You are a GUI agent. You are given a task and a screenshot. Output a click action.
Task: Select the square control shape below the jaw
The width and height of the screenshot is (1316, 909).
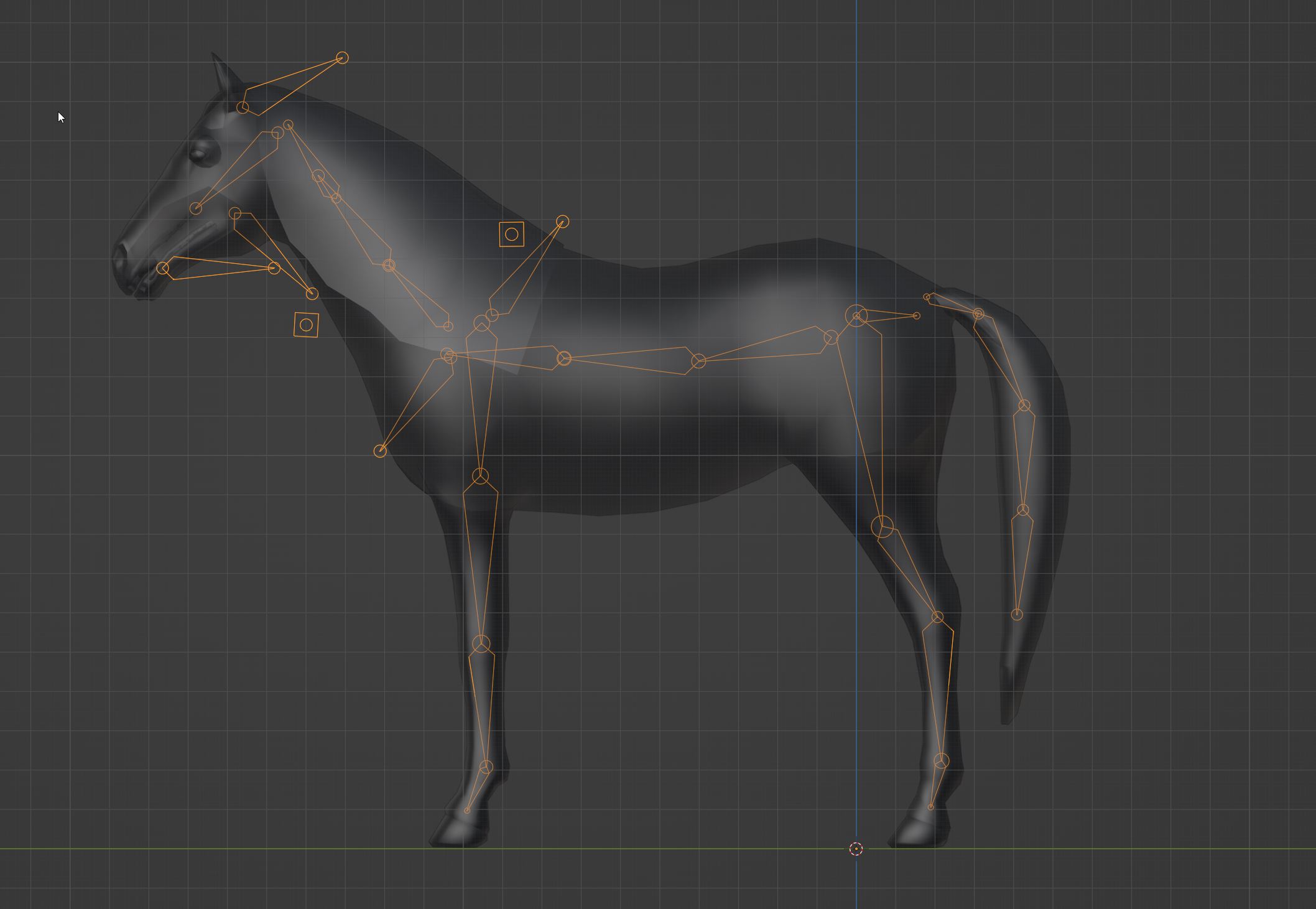click(306, 325)
